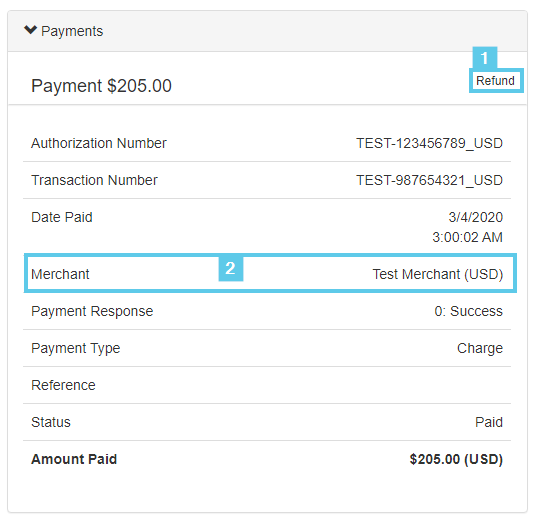Select the Payments panel header title

coord(72,31)
